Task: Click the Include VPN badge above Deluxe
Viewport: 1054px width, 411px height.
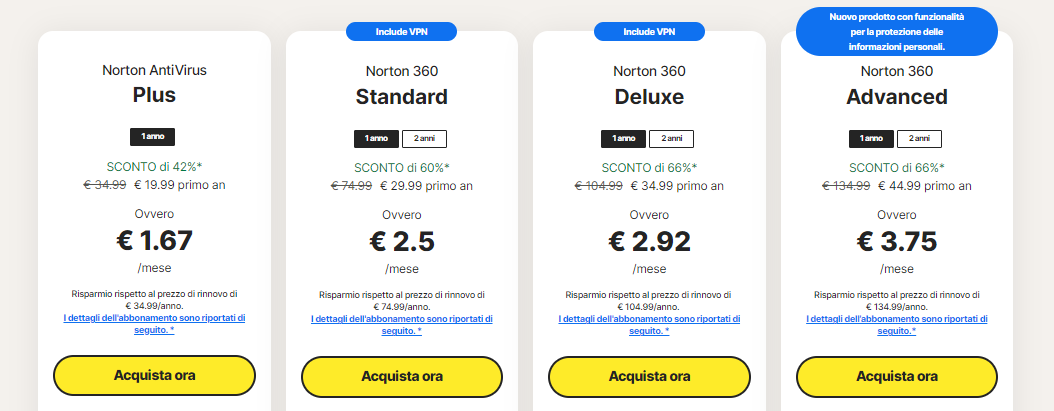Action: 649,32
